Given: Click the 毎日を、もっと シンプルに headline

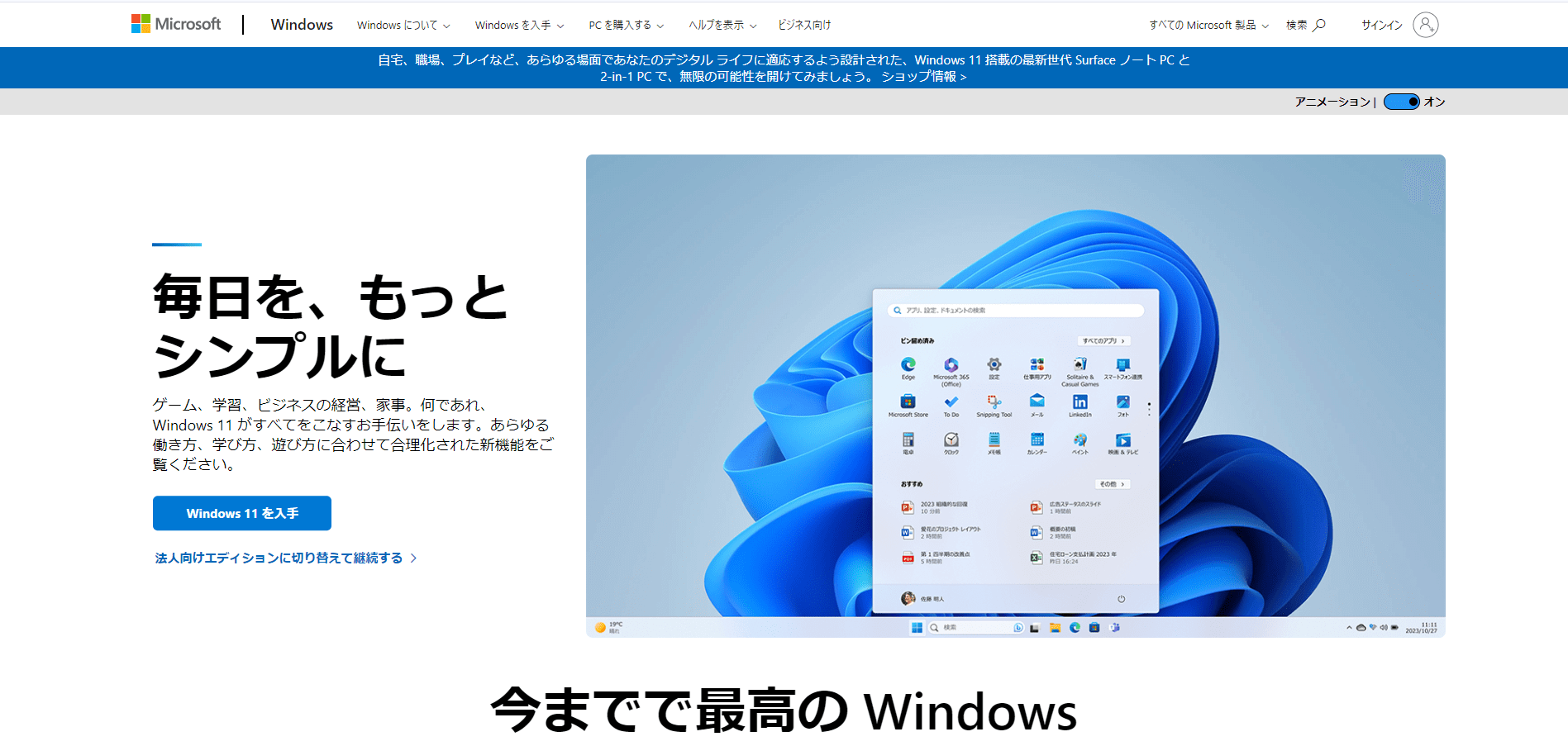Looking at the screenshot, I should click(331, 325).
